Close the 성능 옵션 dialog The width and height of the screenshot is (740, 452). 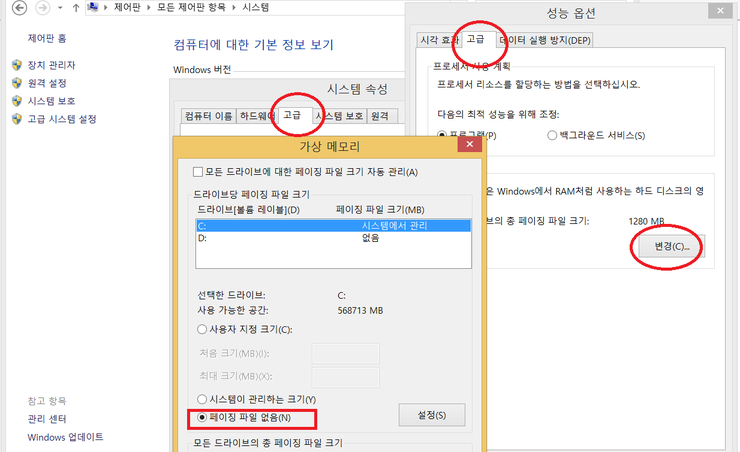click(720, 10)
